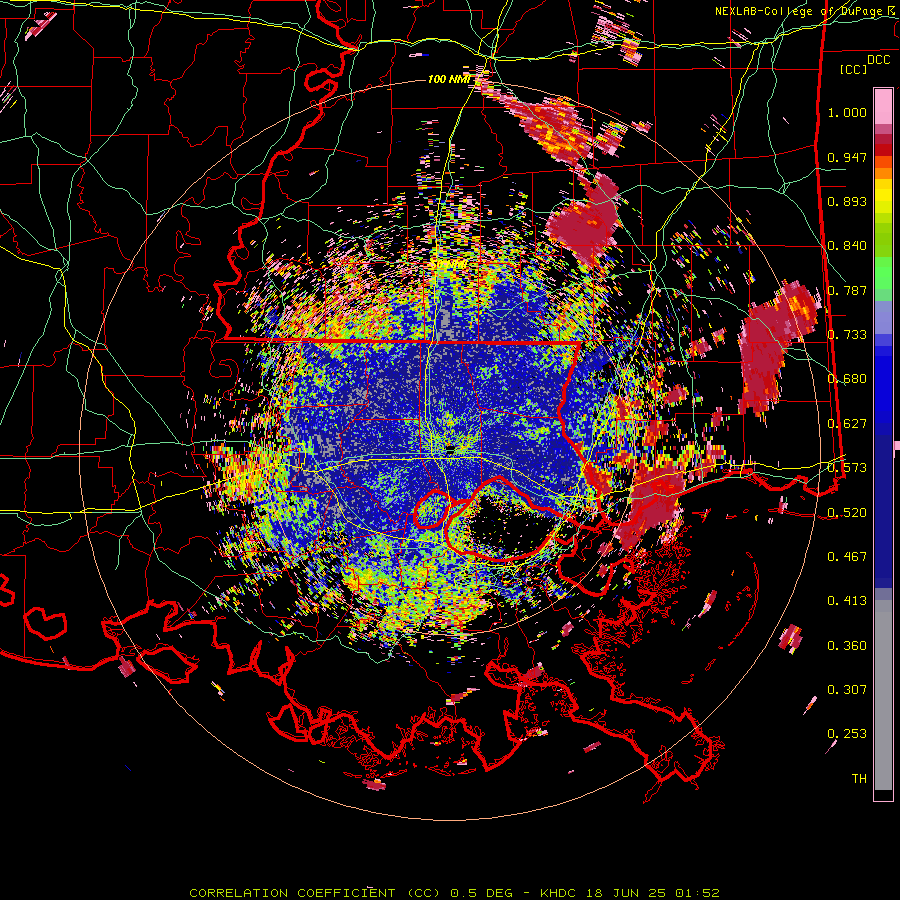900x900 pixels.
Task: Pick the orange color band near 0.947
Action: [x=883, y=162]
